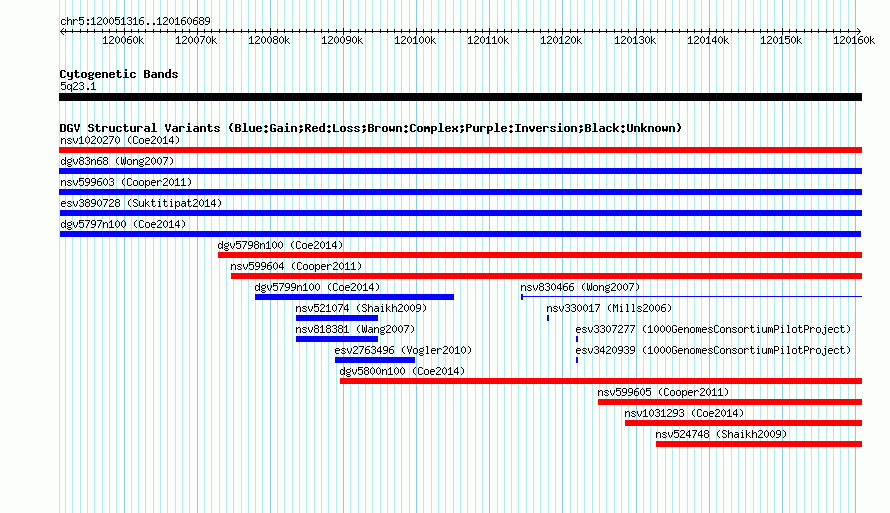Click the blue esv3890728 gain bar
The width and height of the screenshot is (890, 513).
click(460, 213)
